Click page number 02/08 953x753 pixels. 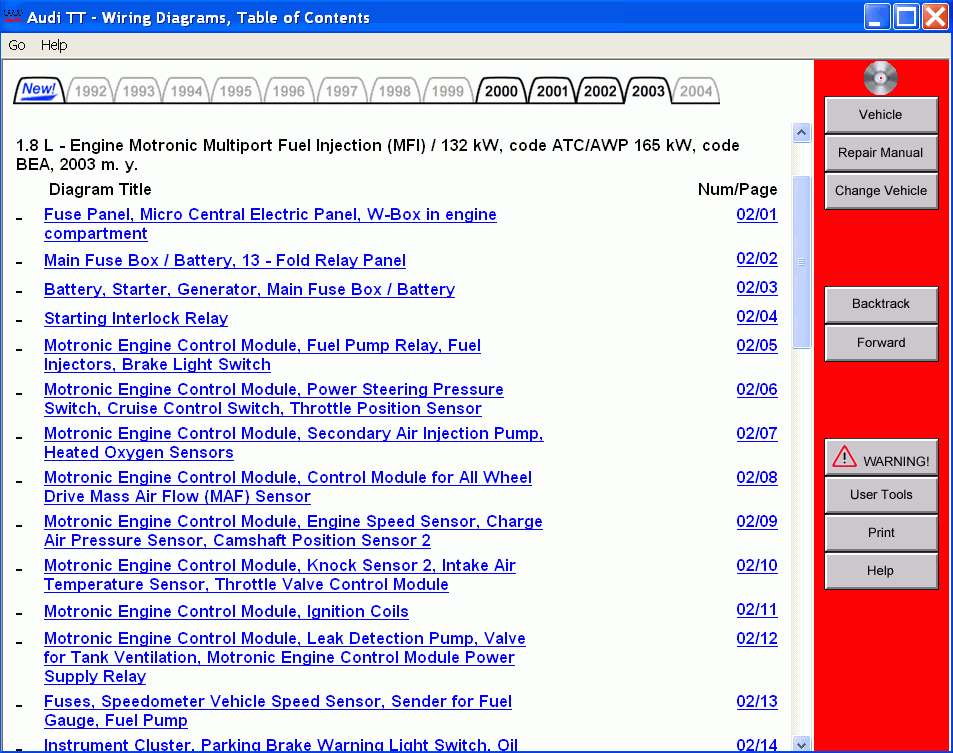point(757,477)
